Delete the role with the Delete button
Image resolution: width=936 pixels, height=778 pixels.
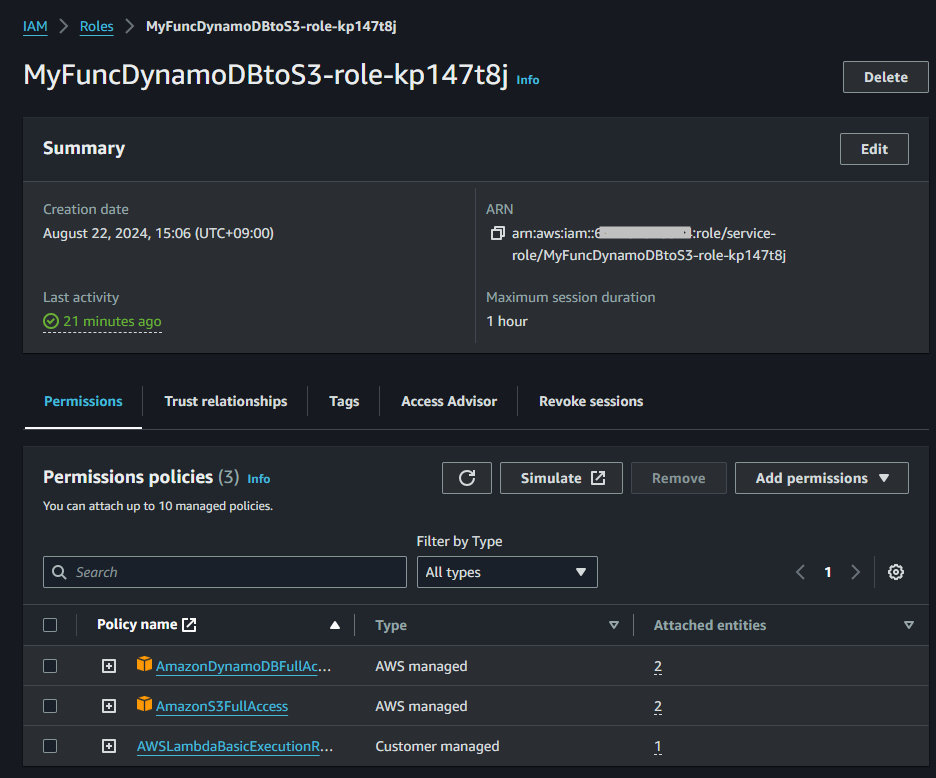[885, 77]
